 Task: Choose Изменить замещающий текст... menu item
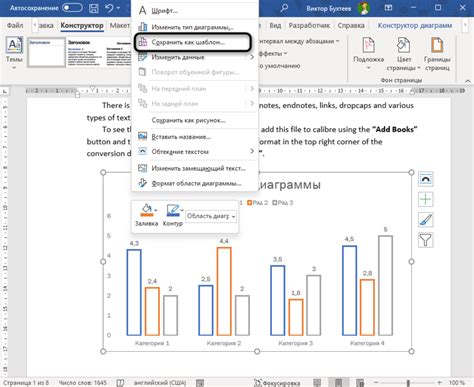click(x=195, y=168)
